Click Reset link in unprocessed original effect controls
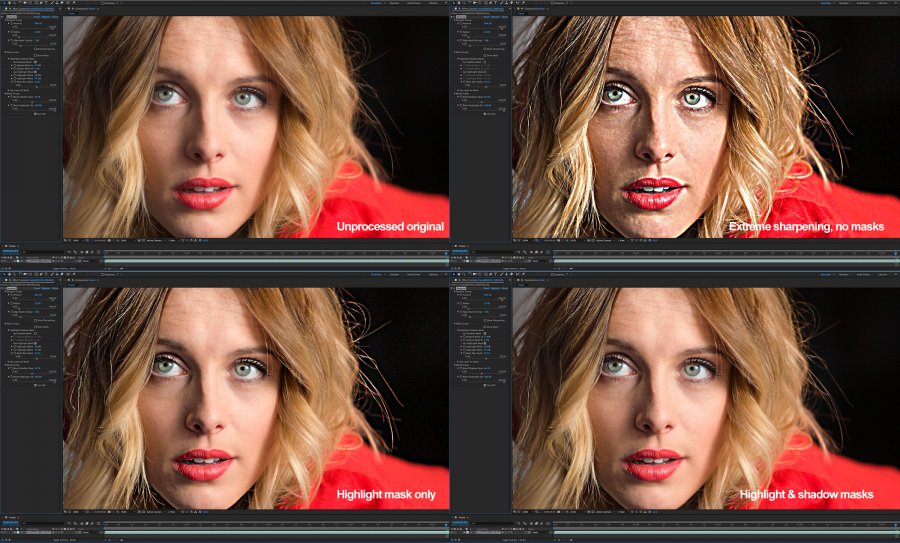900x543 pixels. [x=38, y=17]
